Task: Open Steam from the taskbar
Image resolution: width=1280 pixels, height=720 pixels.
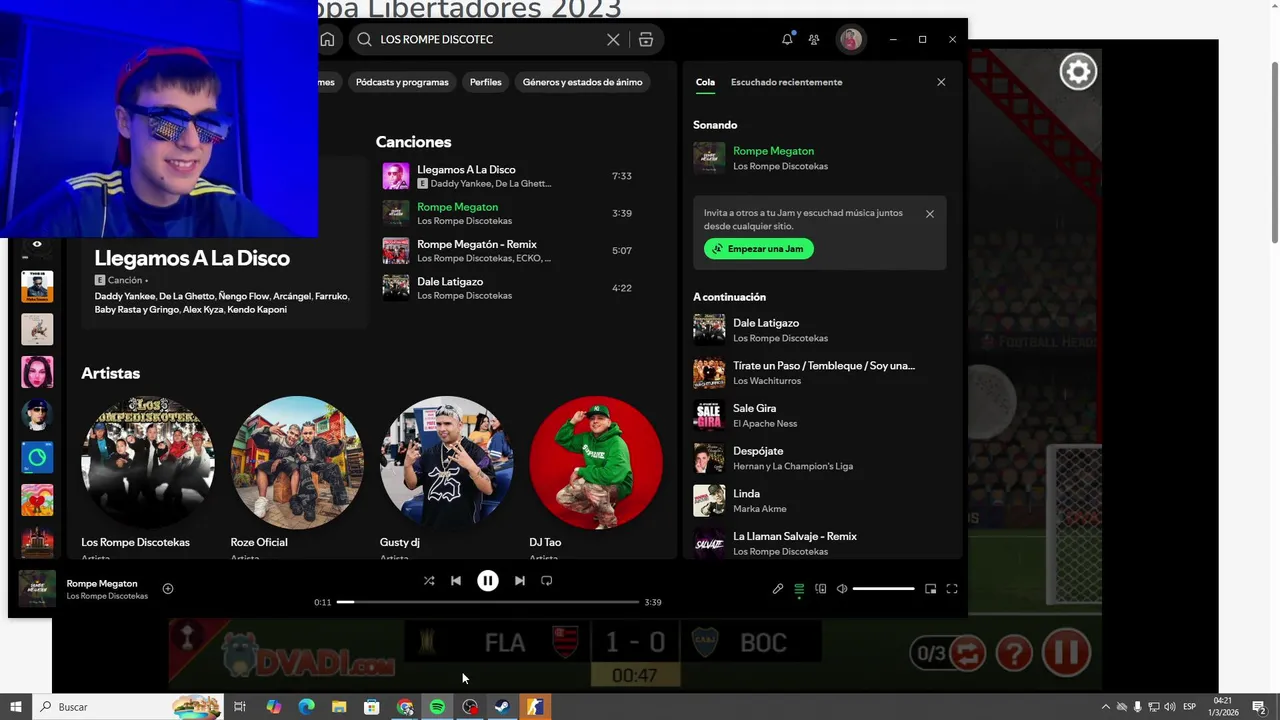Action: [x=503, y=707]
